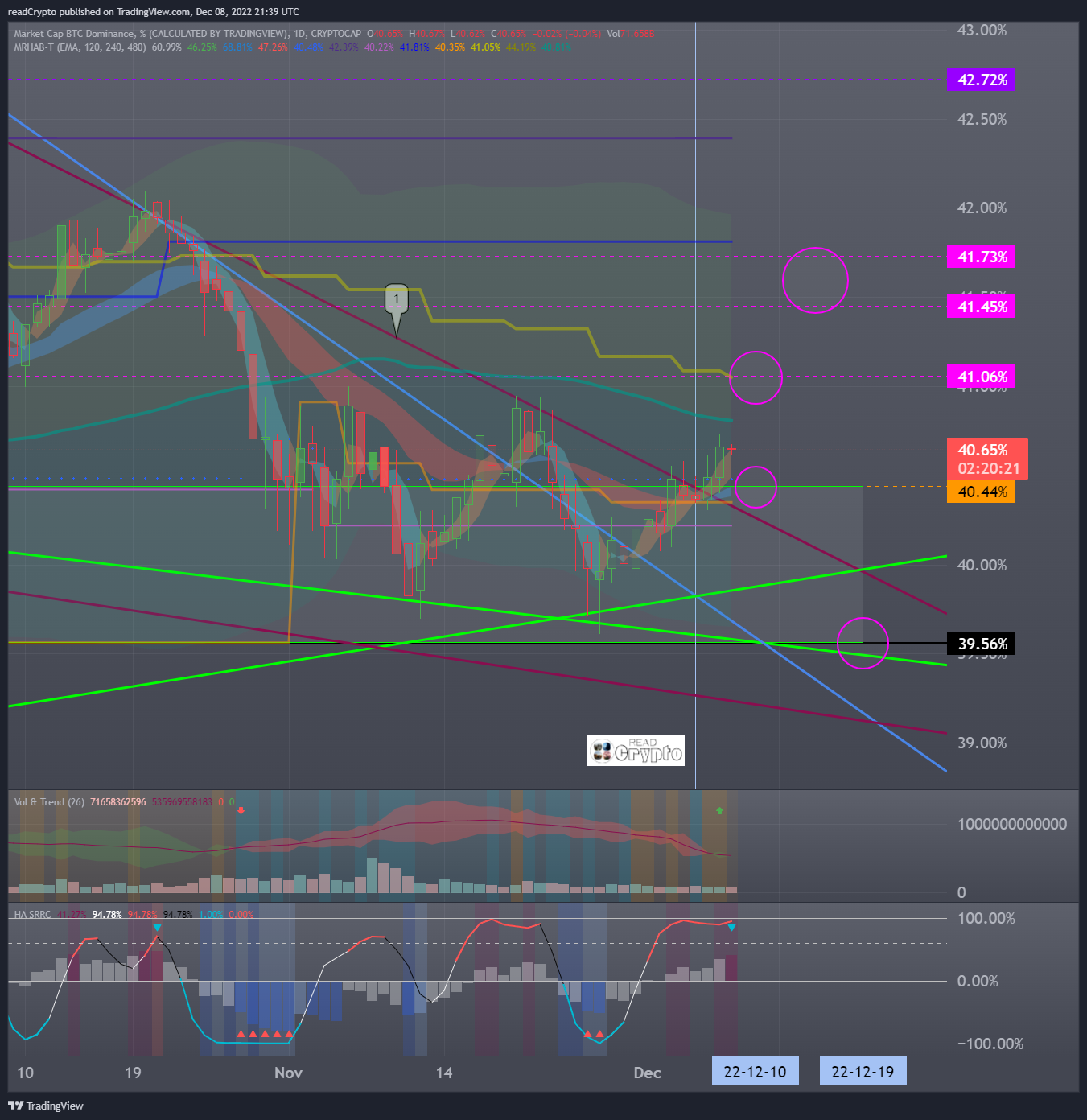The height and width of the screenshot is (1120, 1087).
Task: Click the Vol & Trend (26) indicator label
Action: pyautogui.click(x=49, y=802)
